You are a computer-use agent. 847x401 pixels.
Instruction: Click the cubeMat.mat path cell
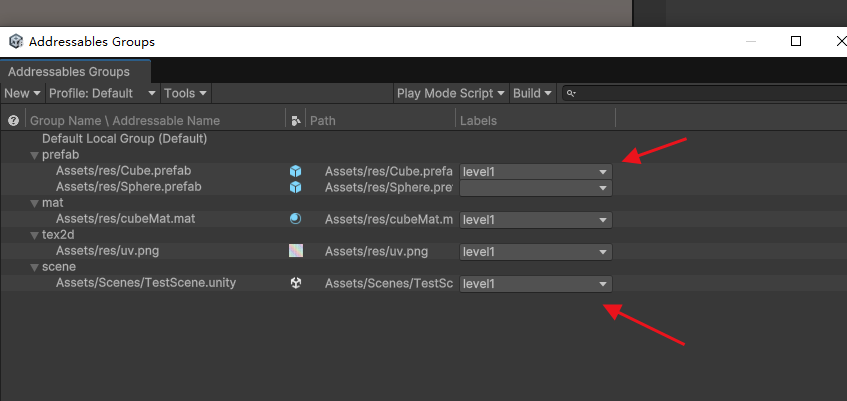tap(388, 219)
